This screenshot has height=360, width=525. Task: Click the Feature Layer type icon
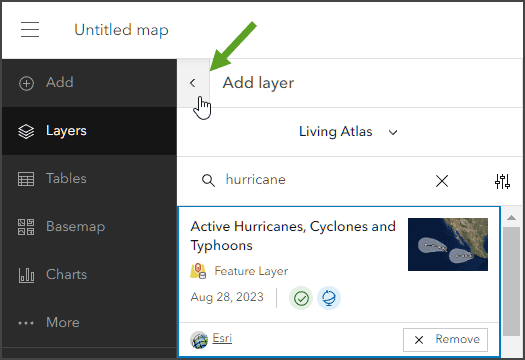coord(198,271)
